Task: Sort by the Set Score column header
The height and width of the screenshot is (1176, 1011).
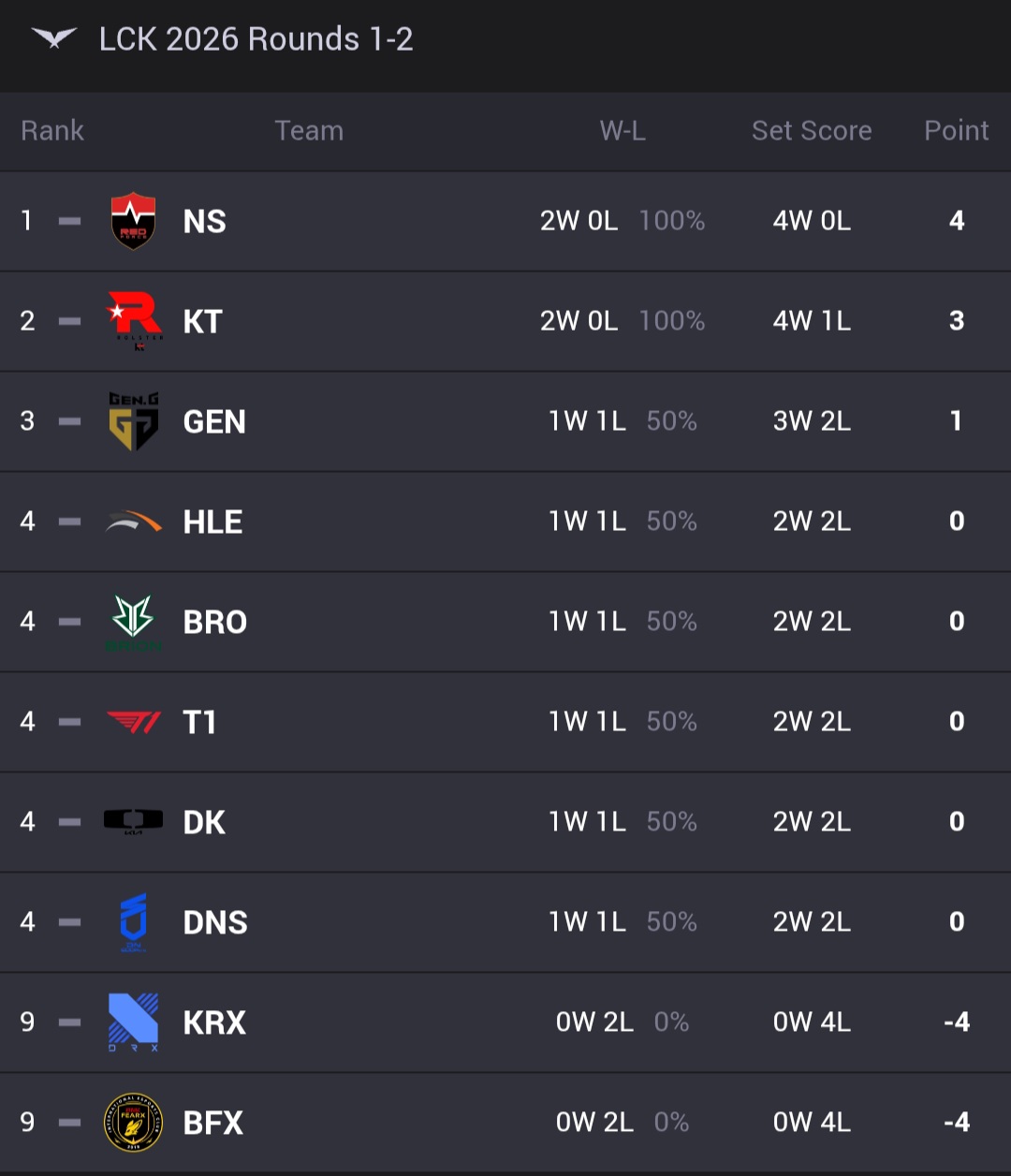Action: pos(811,131)
